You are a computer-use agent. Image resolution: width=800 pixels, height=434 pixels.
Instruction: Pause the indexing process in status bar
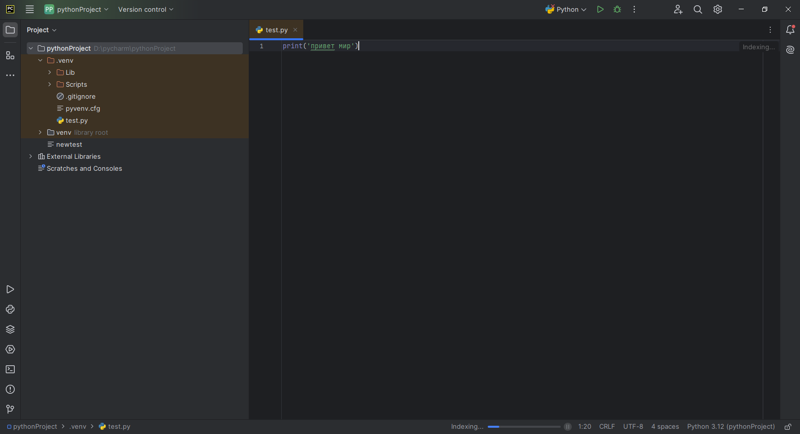point(568,427)
